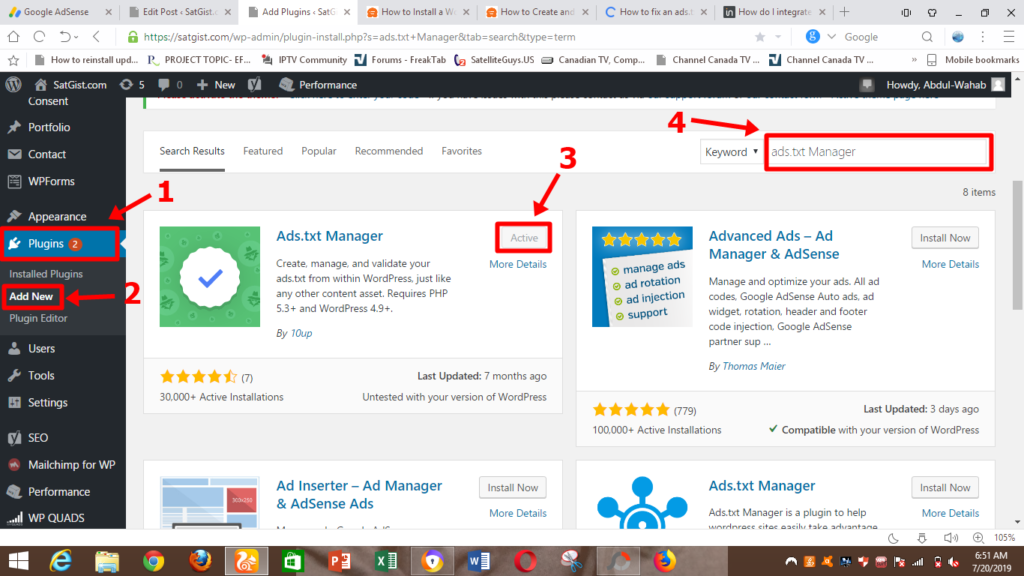Open the WordPress logo menu in admin bar
Viewport: 1024px width, 576px height.
[14, 85]
